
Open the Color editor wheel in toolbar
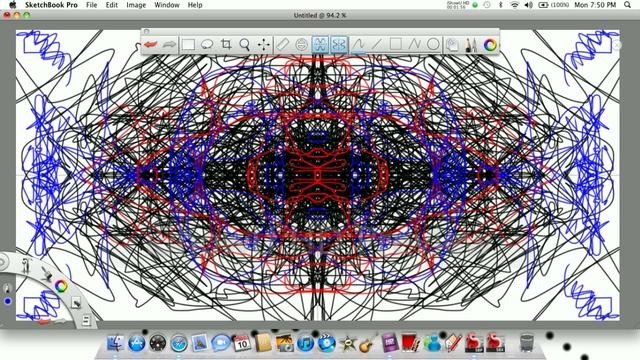(x=490, y=44)
